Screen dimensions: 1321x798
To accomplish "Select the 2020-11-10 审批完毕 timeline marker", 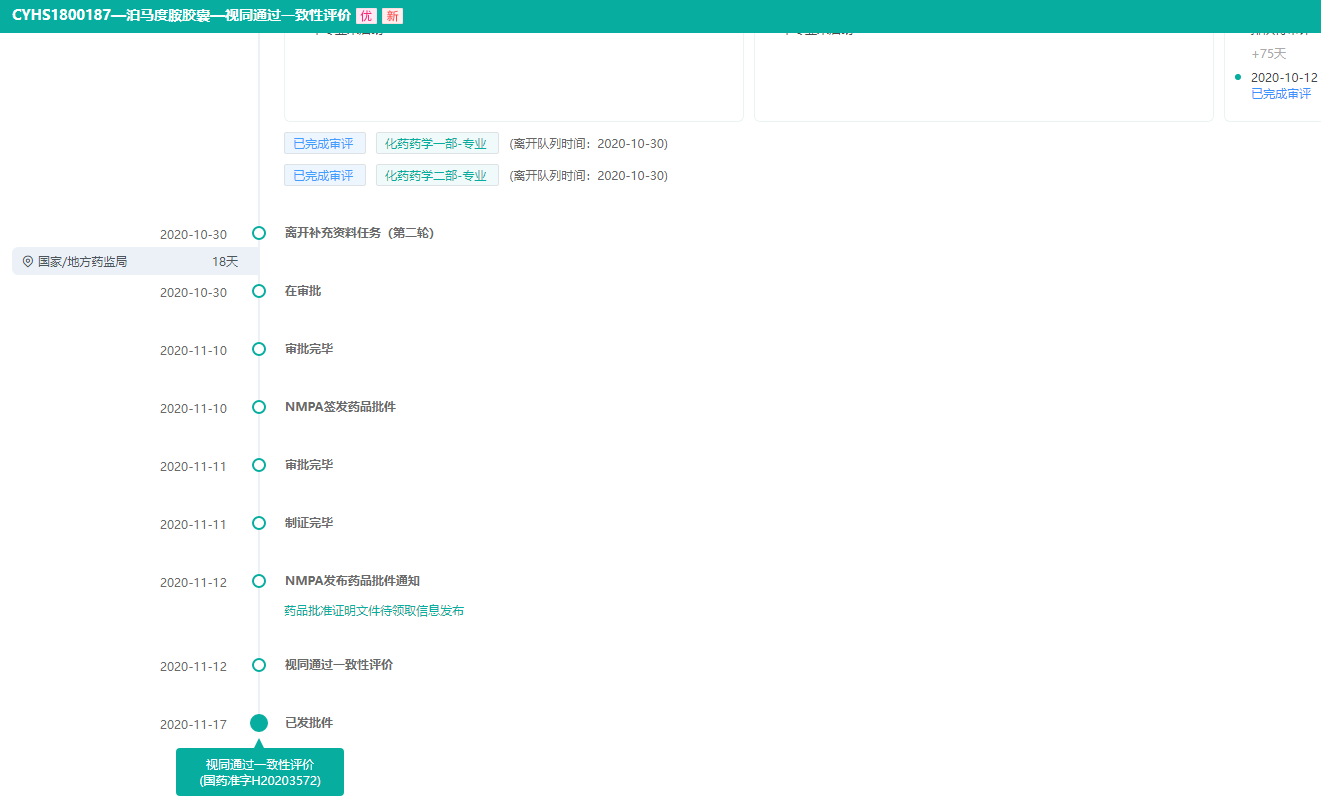I will (x=259, y=349).
